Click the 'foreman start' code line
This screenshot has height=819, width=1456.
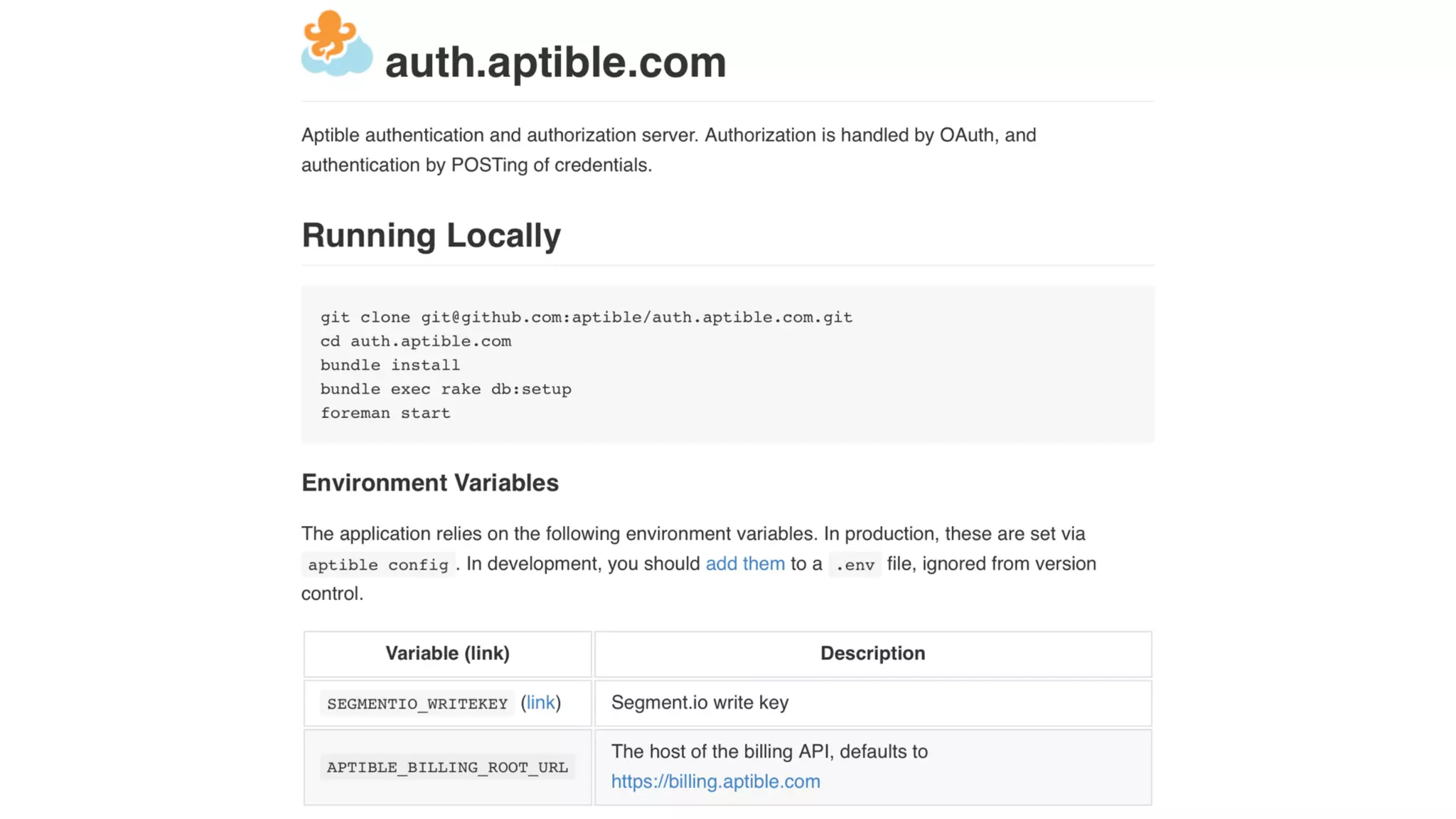tap(385, 413)
